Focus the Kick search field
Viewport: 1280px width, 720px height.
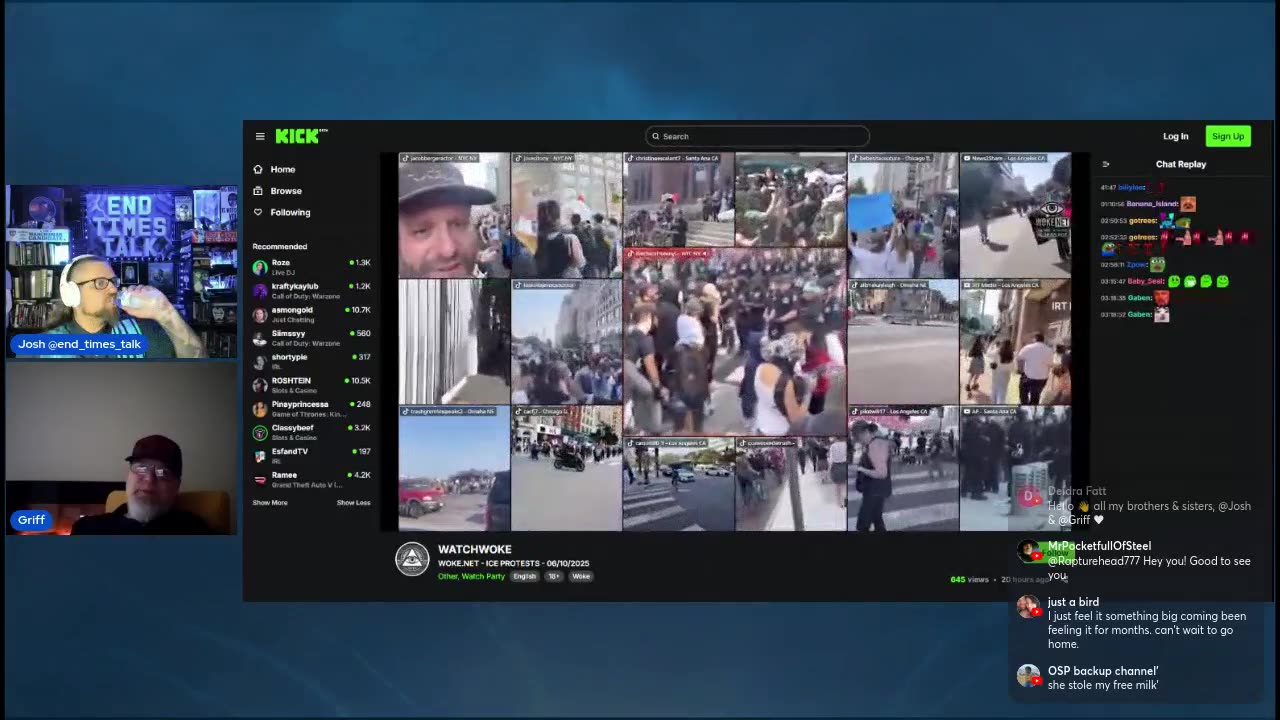pos(757,136)
